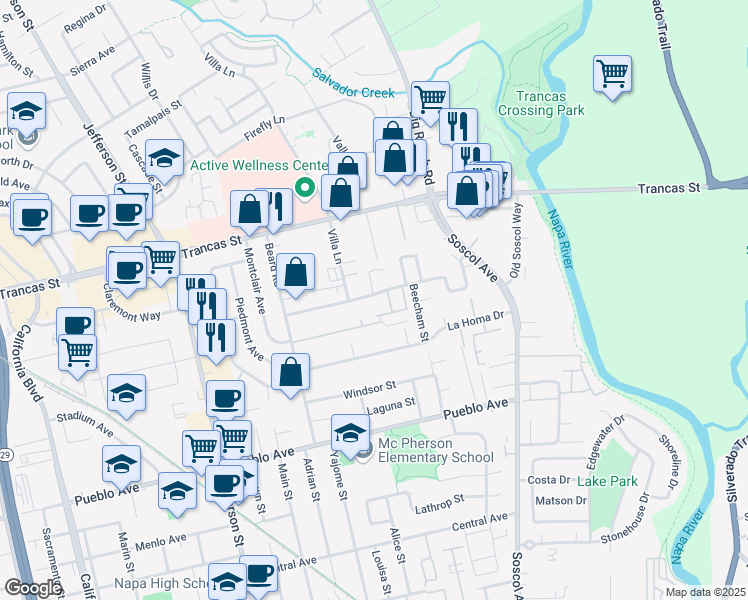Click the Trancas Crossing Park label

[541, 103]
